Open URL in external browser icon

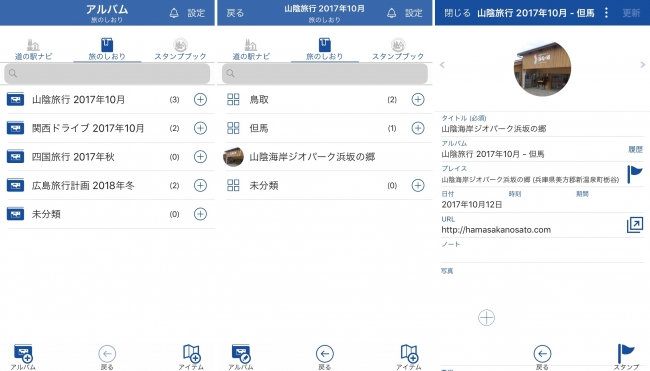pyautogui.click(x=635, y=225)
